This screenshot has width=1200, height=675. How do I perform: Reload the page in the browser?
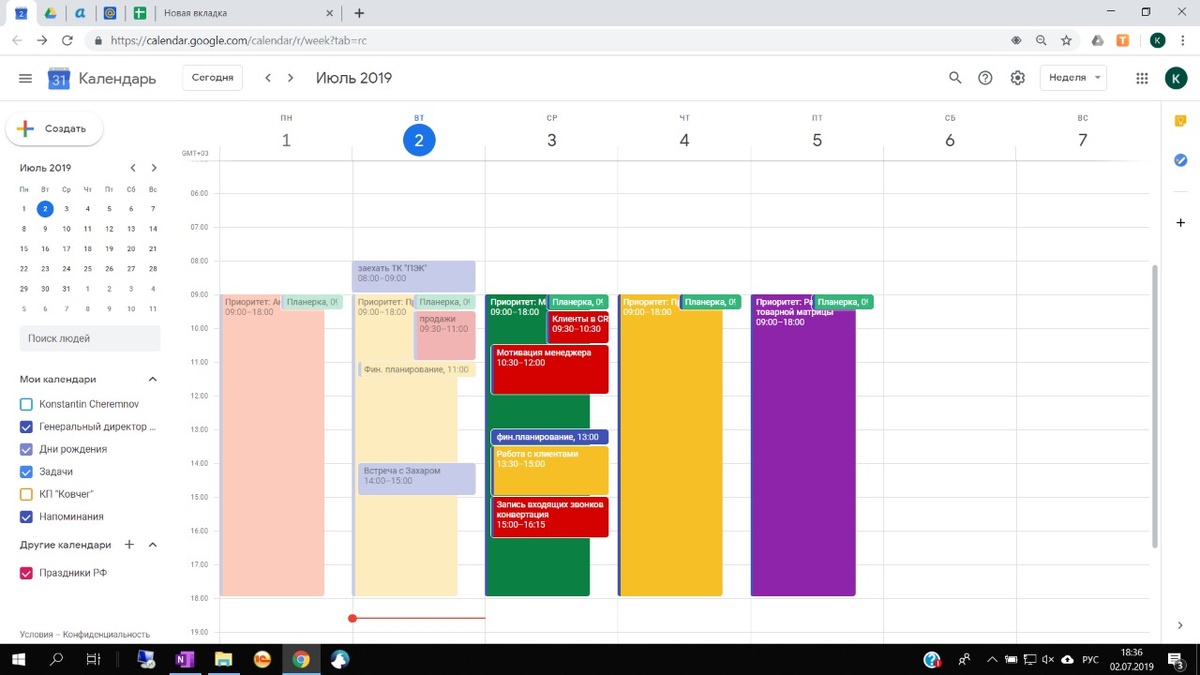point(67,40)
